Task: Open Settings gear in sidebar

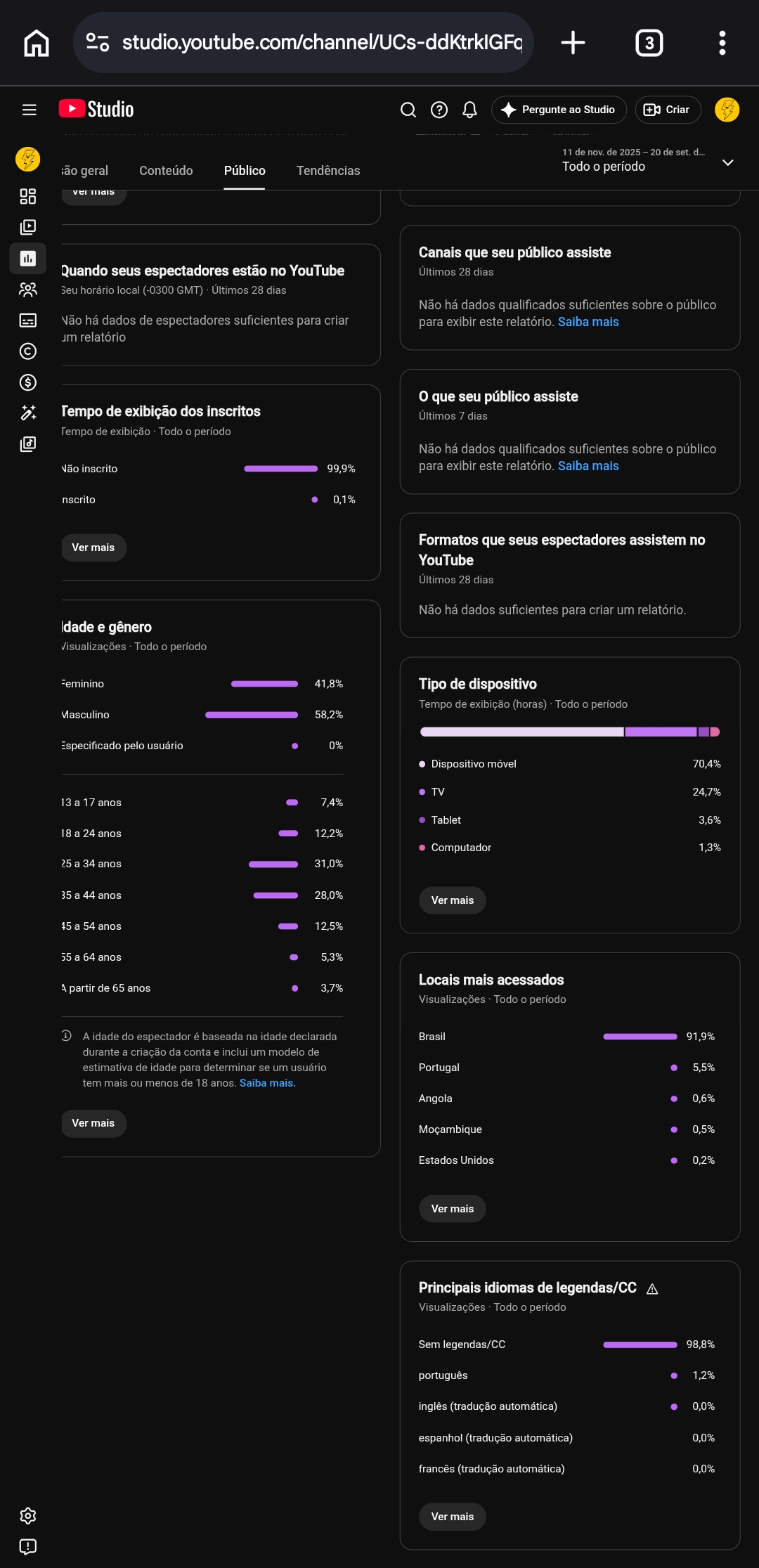Action: click(28, 1516)
